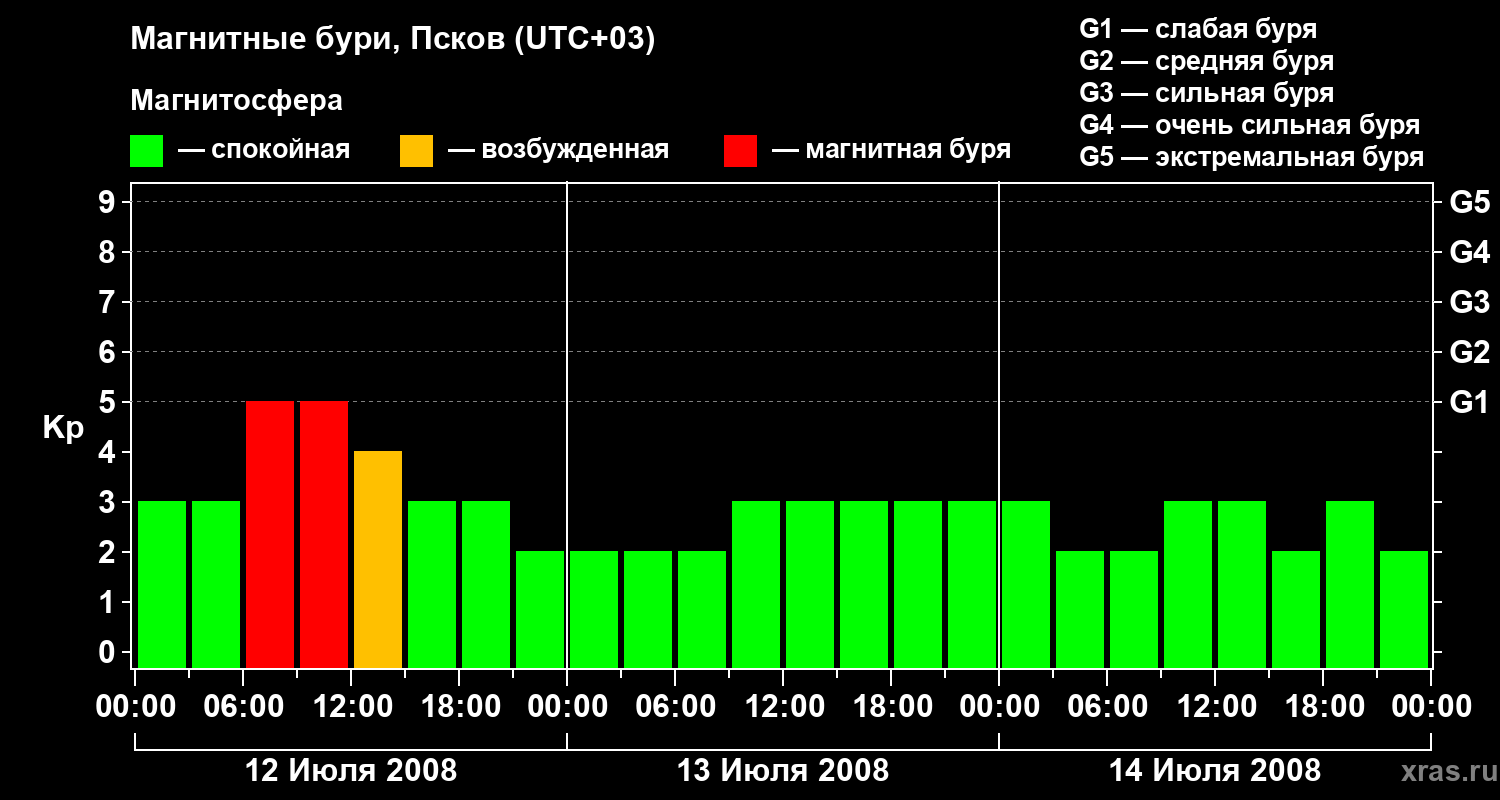Click the '18:00' time label under 14 July
The image size is (1500, 800).
1323,707
